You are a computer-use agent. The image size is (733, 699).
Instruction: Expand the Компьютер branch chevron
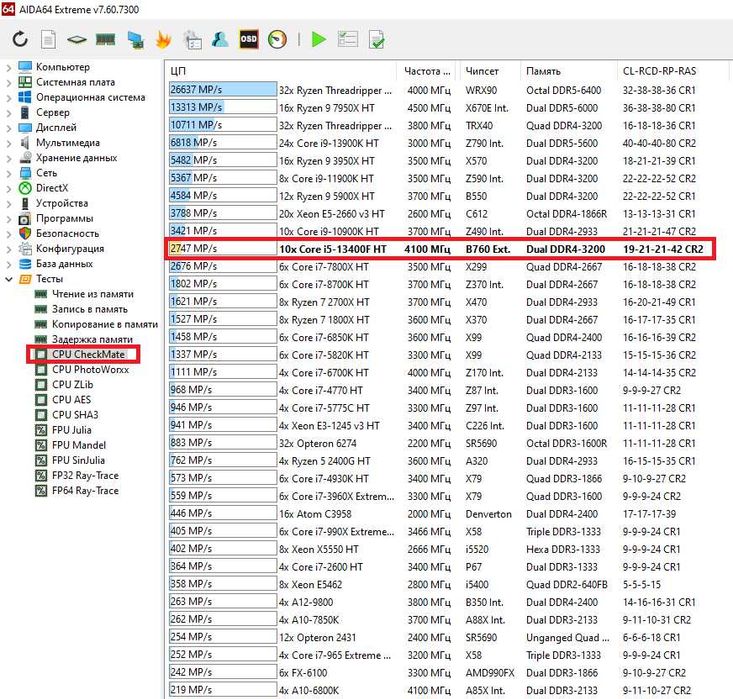pos(8,67)
